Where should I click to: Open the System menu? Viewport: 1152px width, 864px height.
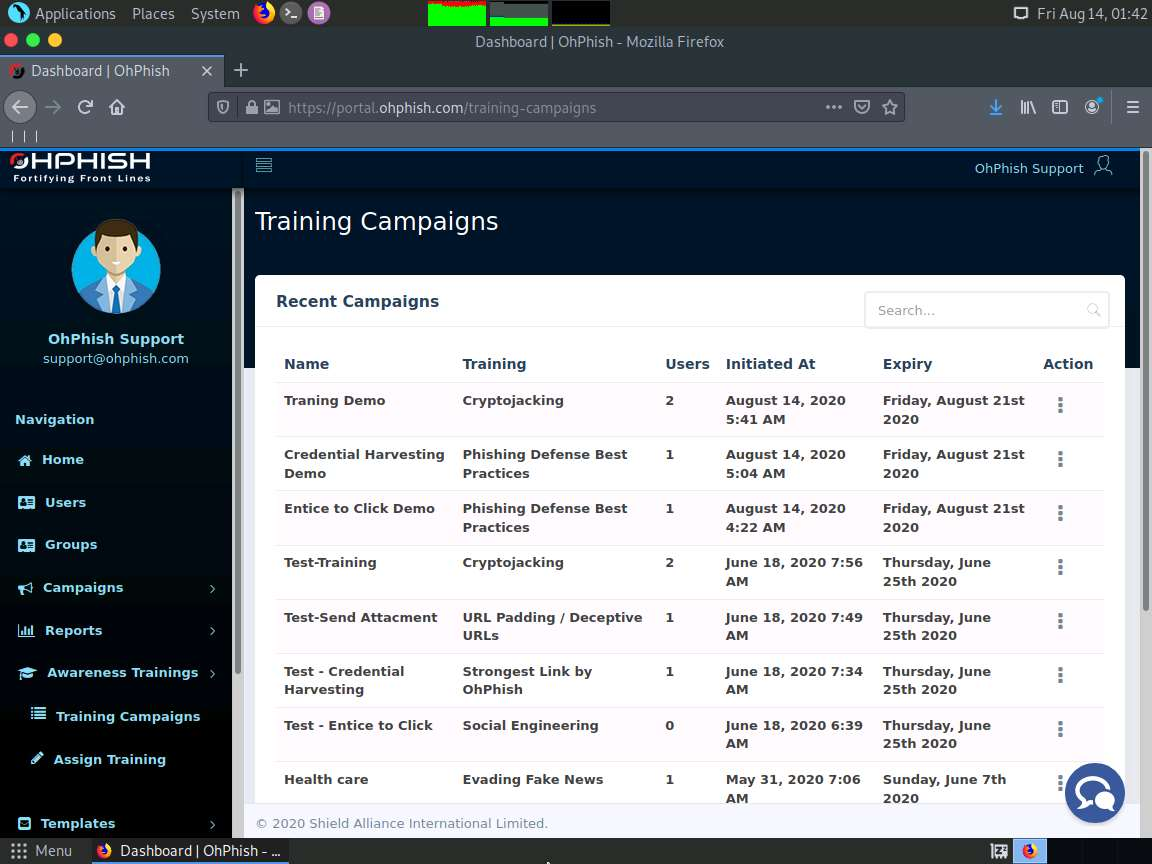click(215, 13)
